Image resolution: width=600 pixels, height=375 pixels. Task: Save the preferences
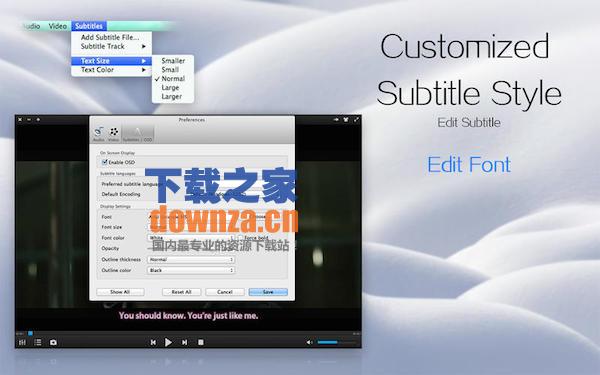[x=268, y=292]
